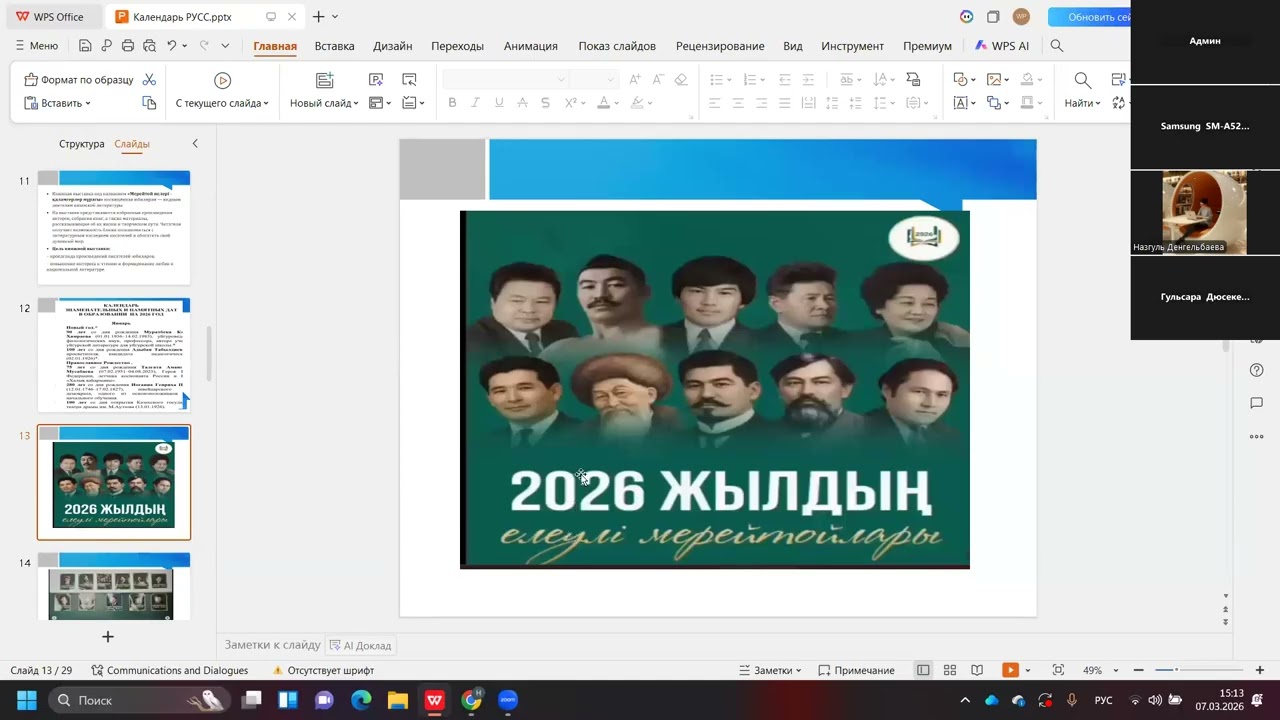Image resolution: width=1280 pixels, height=720 pixels.
Task: Toggle normal view button in status bar
Action: [x=923, y=670]
